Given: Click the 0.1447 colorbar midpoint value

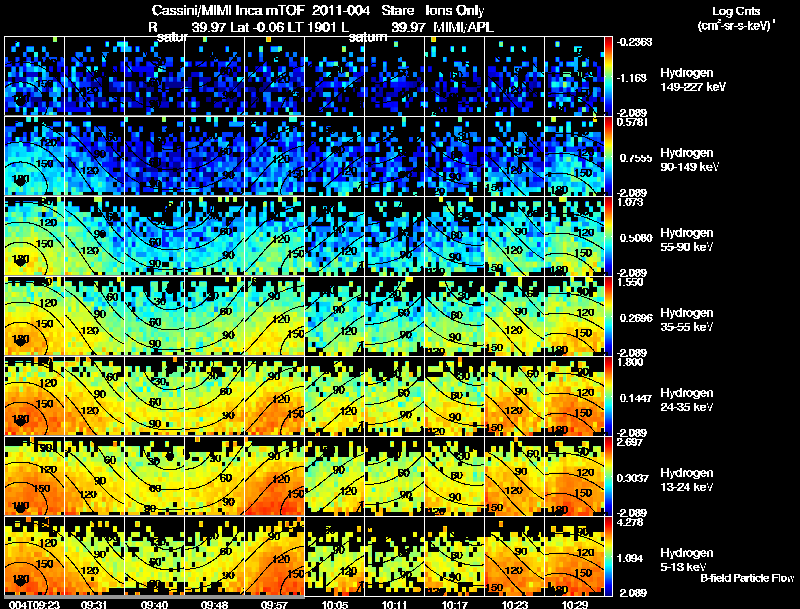Looking at the screenshot, I should coord(636,398).
